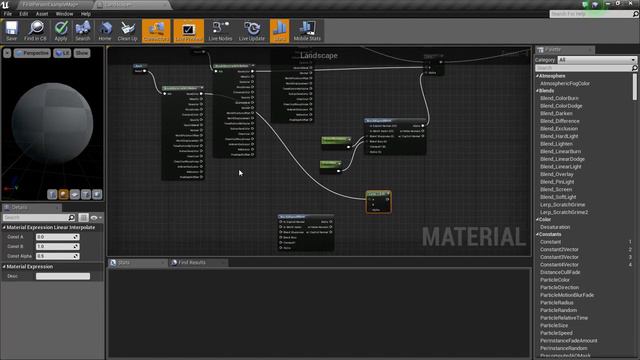Screen dimensions: 640x360
Task: Click the Const B value field
Action: [x=58, y=247]
